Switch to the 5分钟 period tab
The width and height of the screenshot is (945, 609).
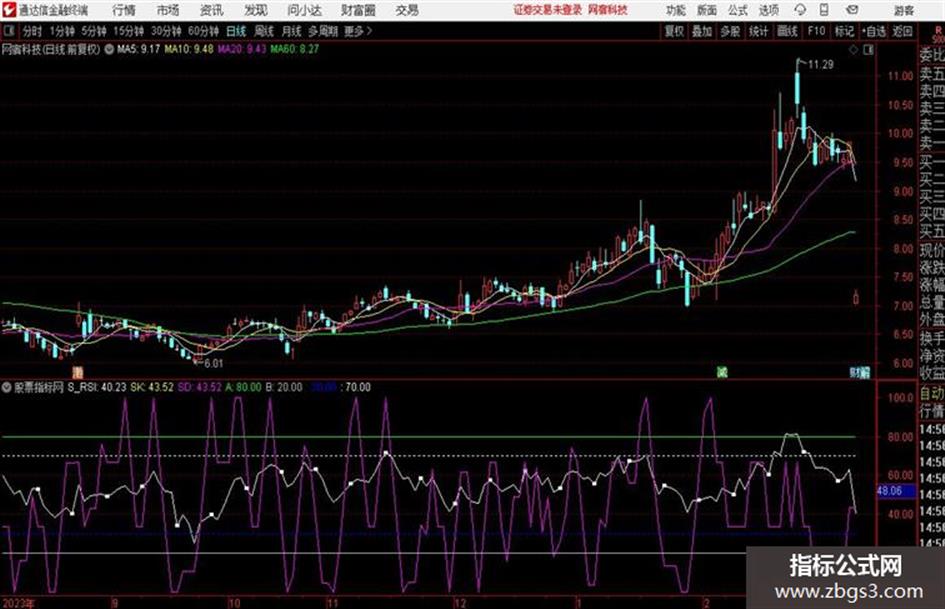click(93, 31)
